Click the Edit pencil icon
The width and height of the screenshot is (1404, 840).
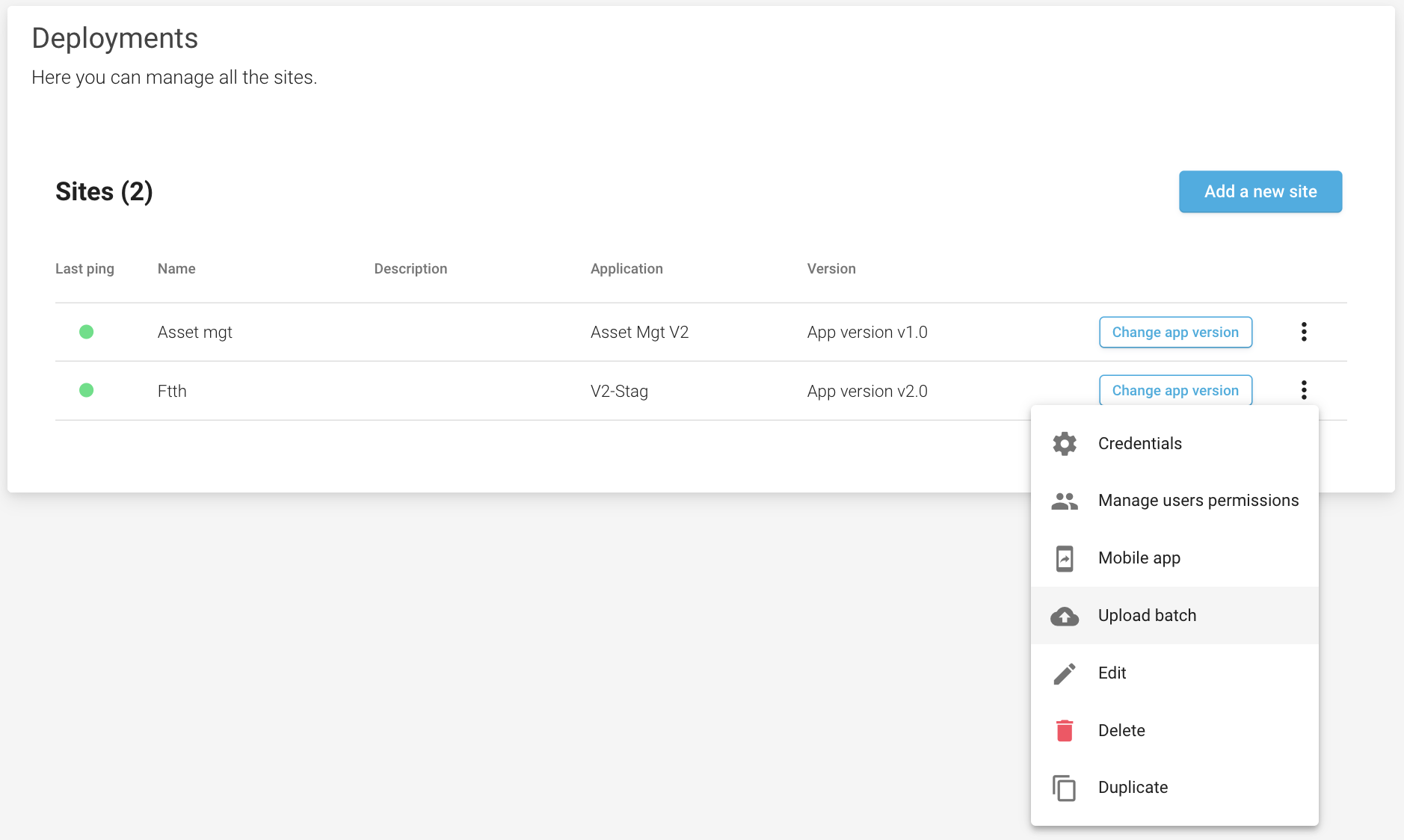[1065, 673]
